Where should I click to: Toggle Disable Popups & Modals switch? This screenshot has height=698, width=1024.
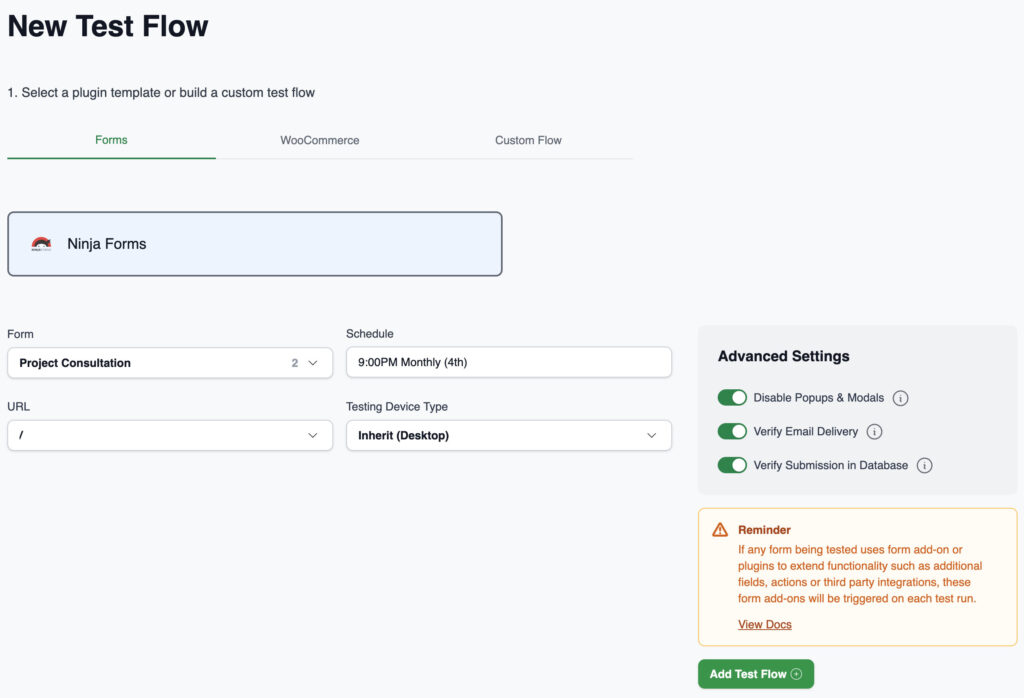click(x=732, y=398)
